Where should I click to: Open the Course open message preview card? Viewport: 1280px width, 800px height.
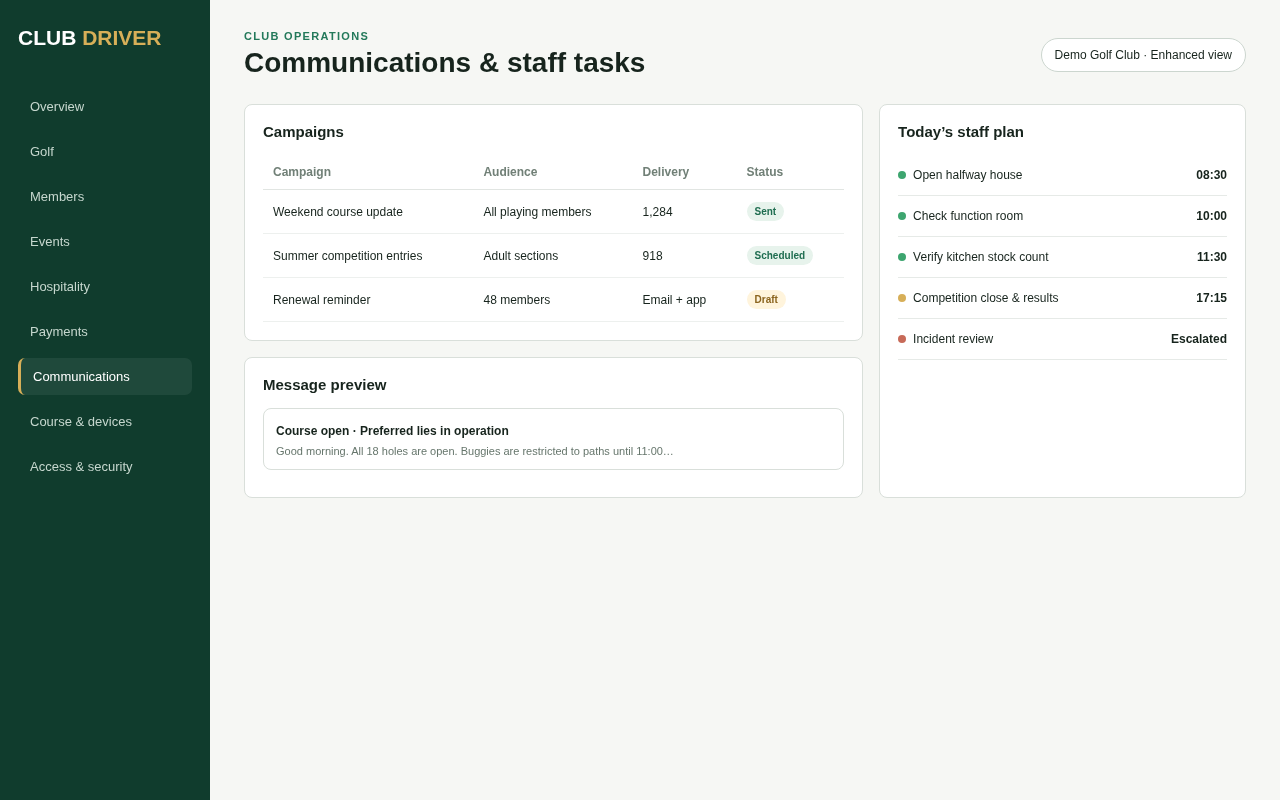(x=553, y=439)
